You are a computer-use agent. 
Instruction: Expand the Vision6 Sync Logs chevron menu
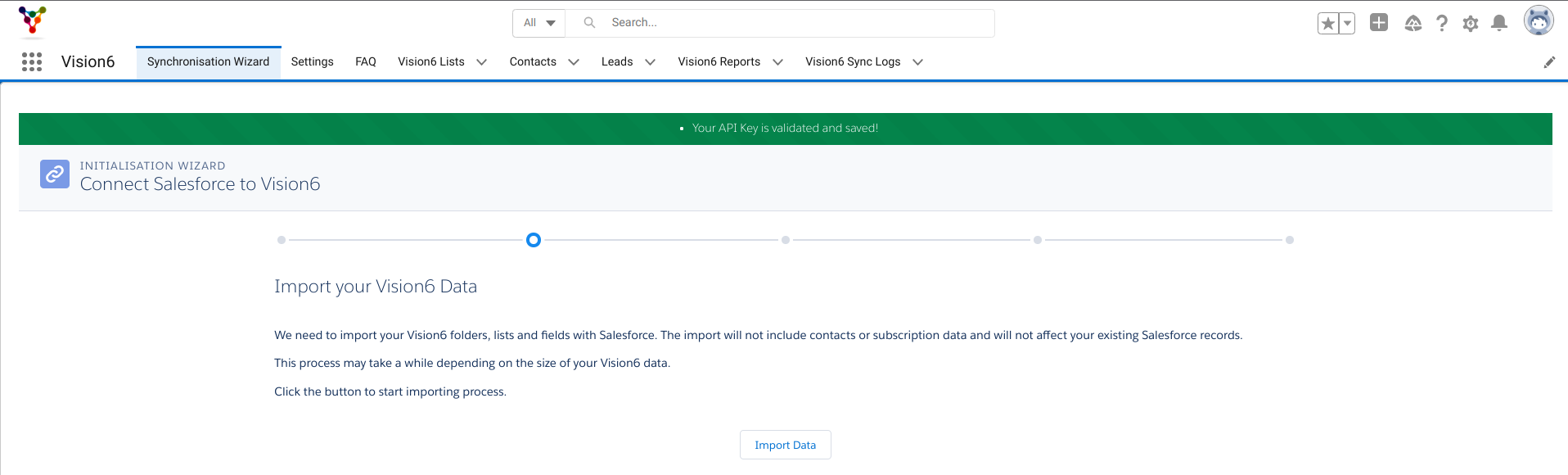918,62
